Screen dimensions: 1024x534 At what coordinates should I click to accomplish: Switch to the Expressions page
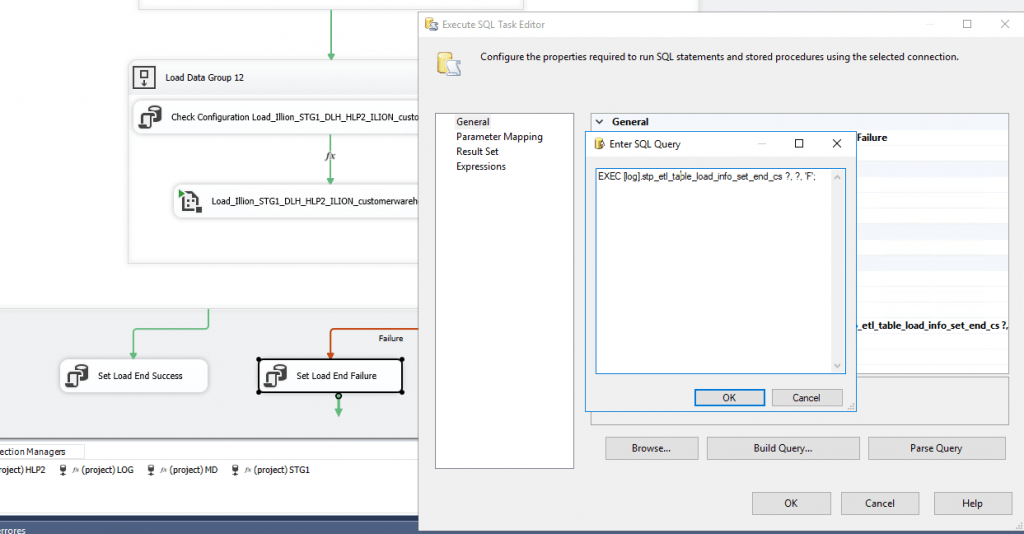[x=480, y=167]
